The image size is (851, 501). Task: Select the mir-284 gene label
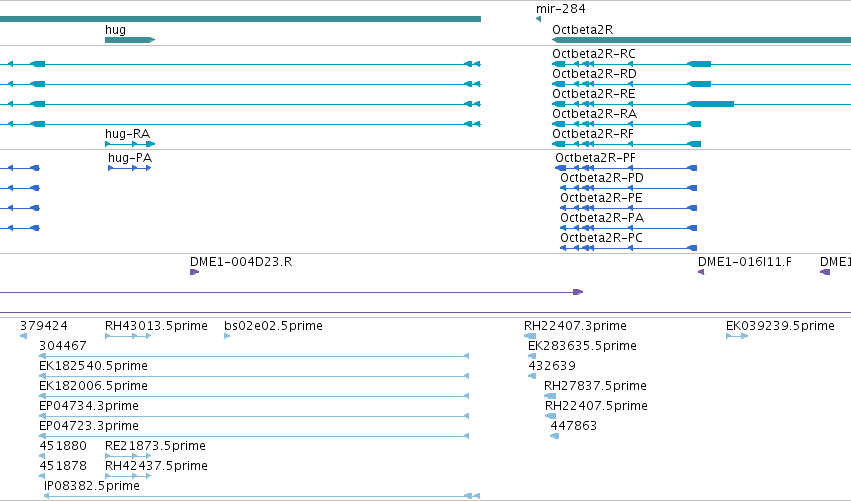pos(561,9)
